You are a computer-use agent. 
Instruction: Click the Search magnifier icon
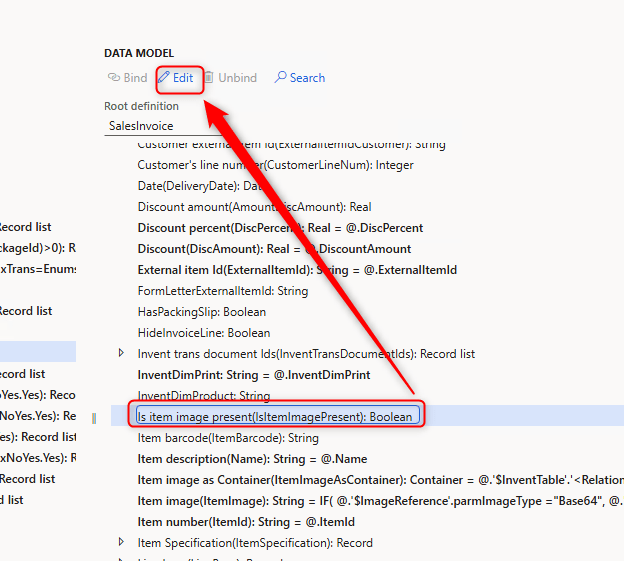pyautogui.click(x=281, y=78)
